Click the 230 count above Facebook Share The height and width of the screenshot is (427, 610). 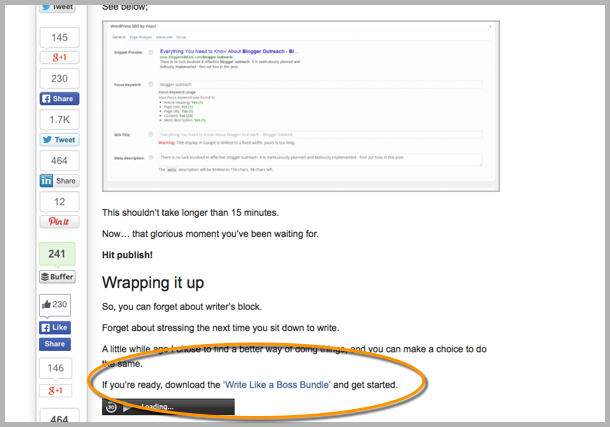pyautogui.click(x=60, y=79)
